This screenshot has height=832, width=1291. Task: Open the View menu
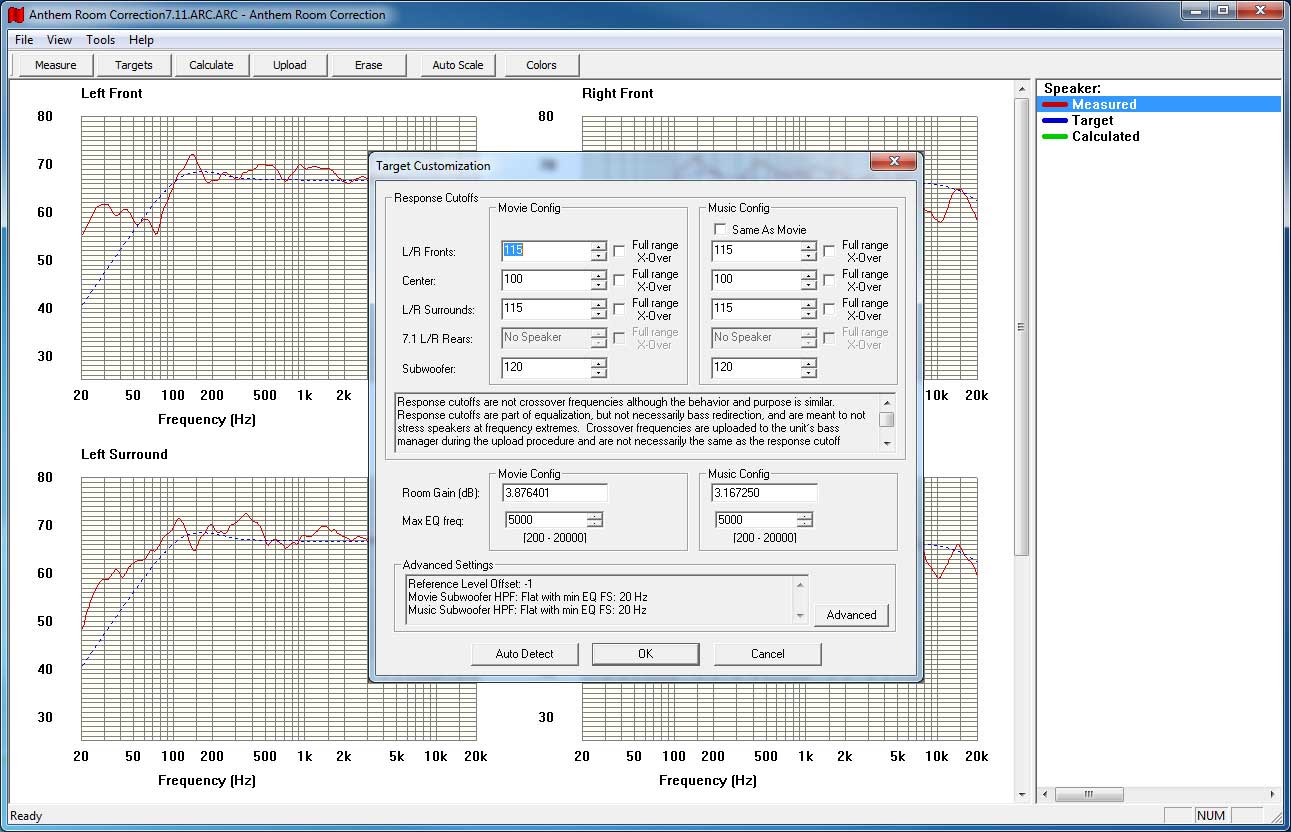pos(59,40)
